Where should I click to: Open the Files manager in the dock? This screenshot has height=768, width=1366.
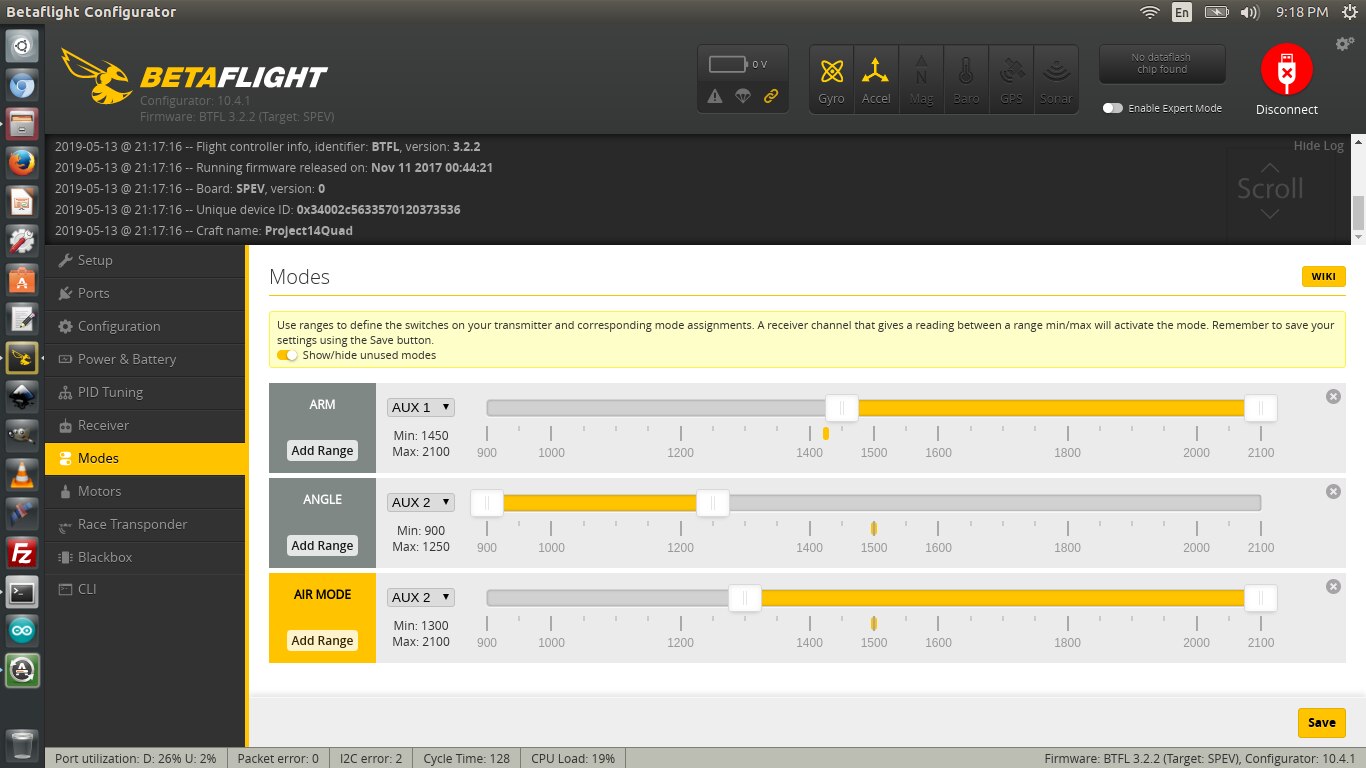click(x=22, y=124)
